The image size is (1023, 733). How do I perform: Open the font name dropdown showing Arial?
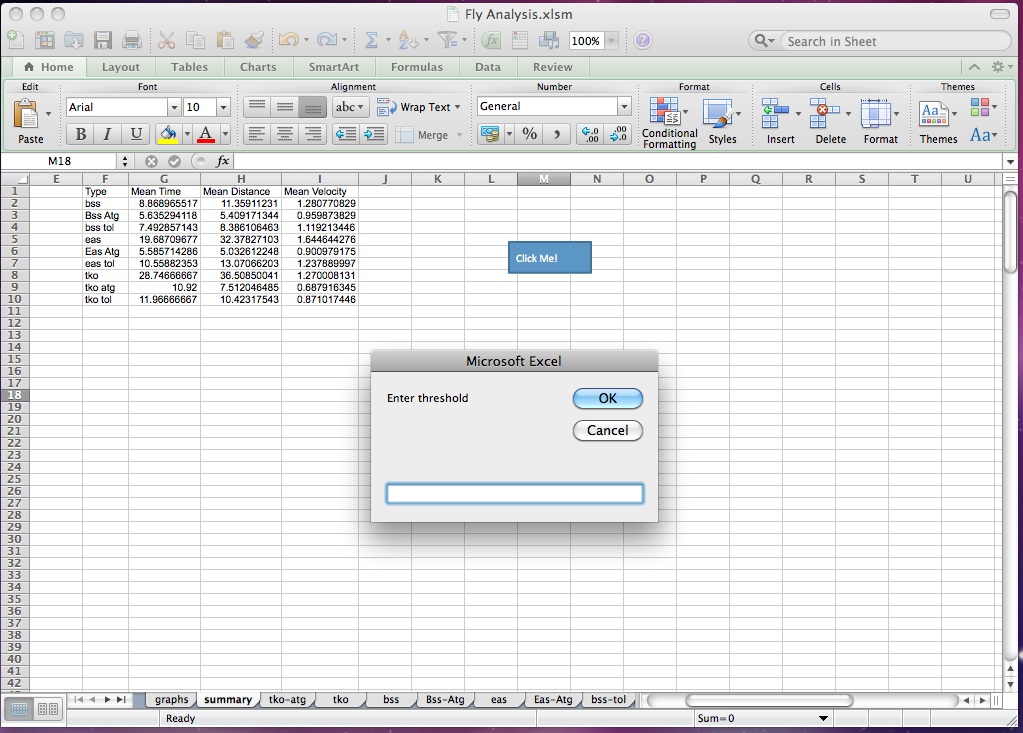(174, 107)
